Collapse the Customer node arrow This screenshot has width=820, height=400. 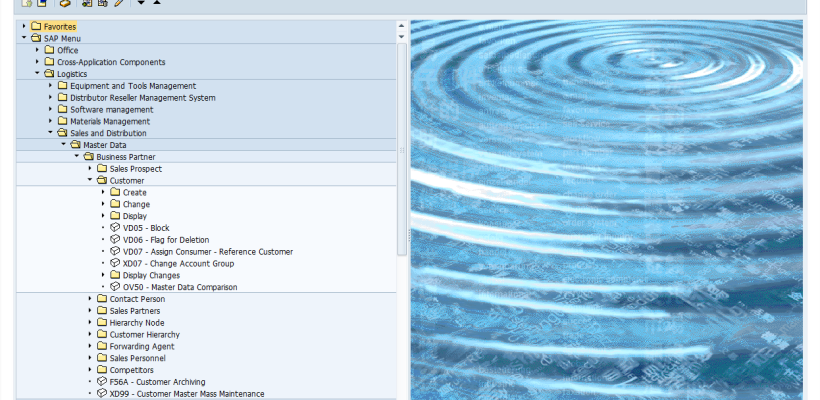[x=90, y=180]
